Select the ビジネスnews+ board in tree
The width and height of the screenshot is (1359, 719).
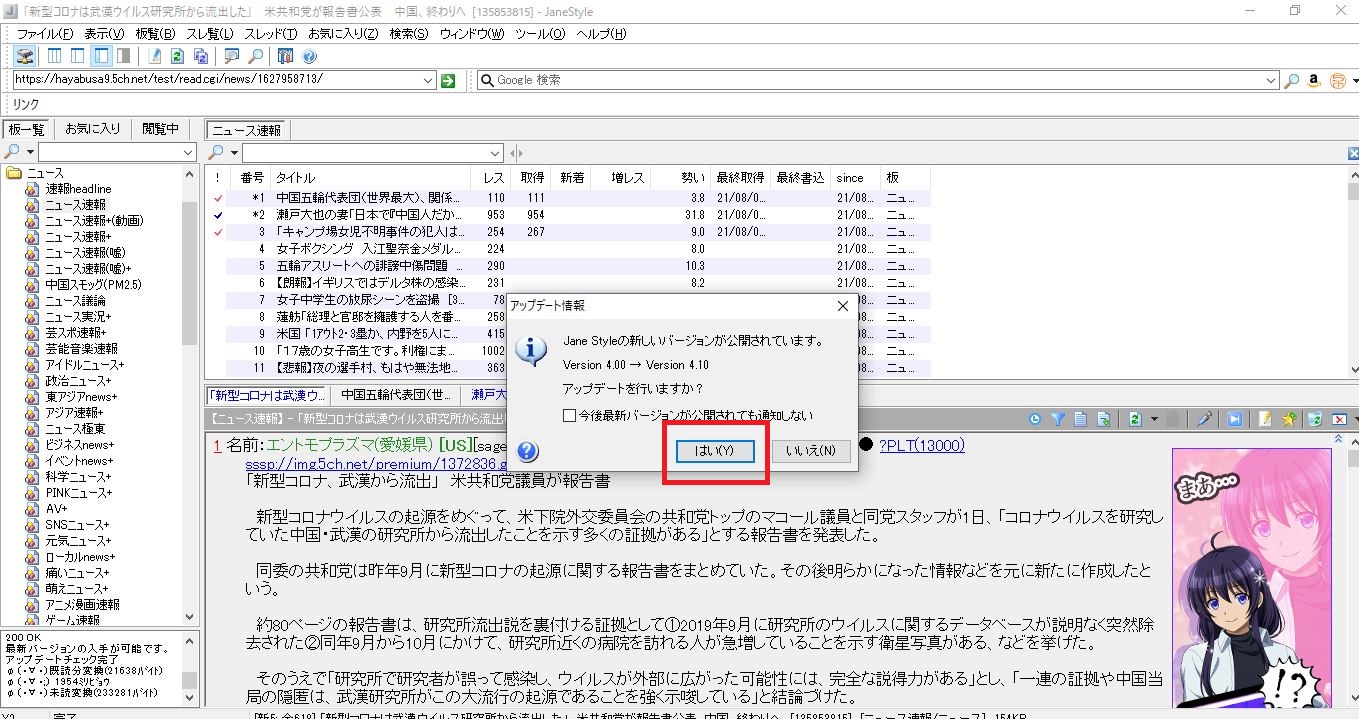point(79,445)
